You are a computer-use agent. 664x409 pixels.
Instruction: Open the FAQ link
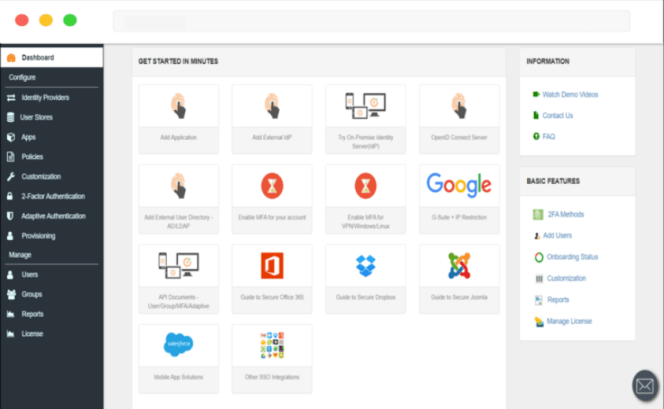[x=548, y=136]
